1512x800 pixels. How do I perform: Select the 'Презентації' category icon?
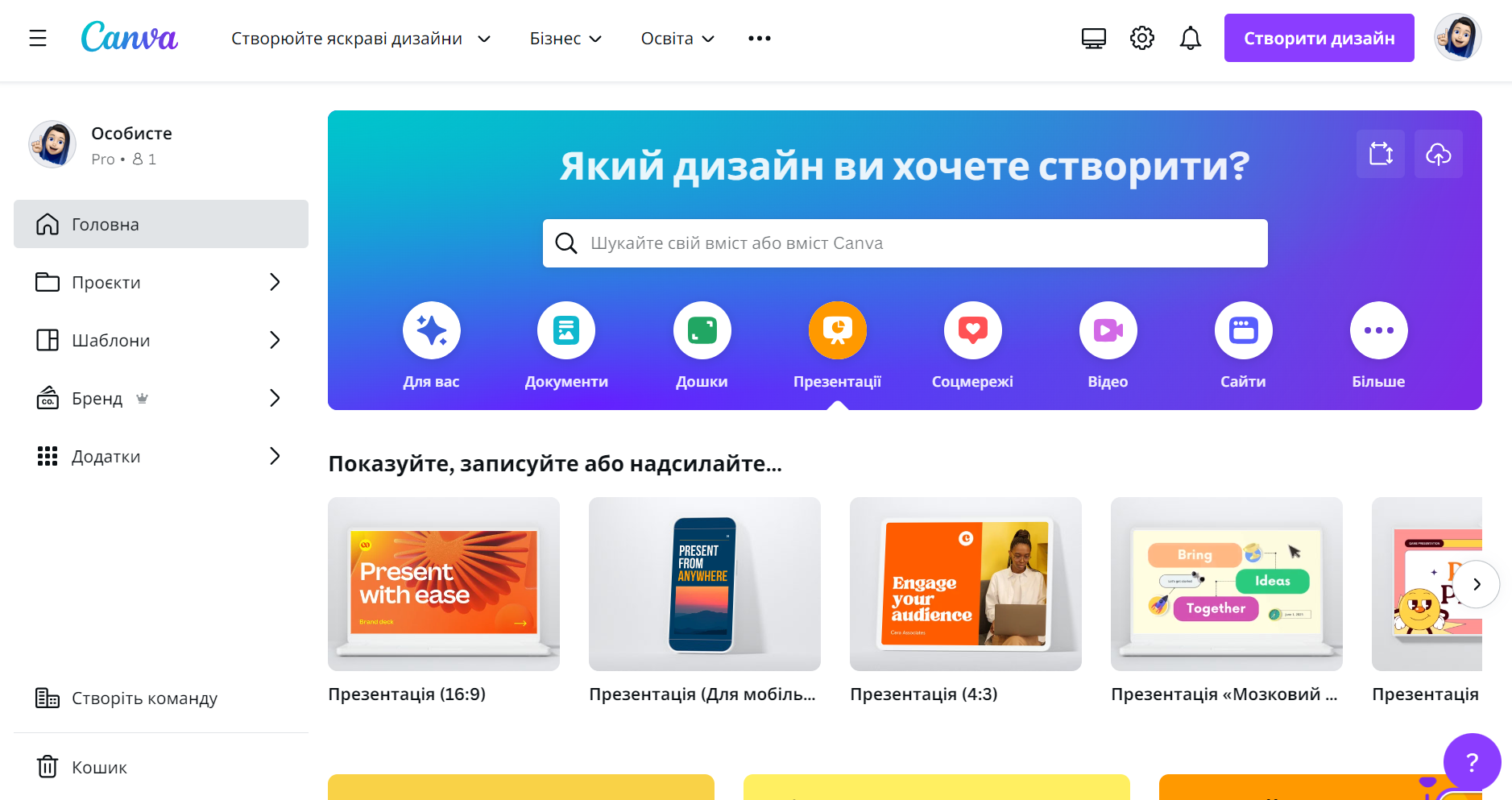838,330
